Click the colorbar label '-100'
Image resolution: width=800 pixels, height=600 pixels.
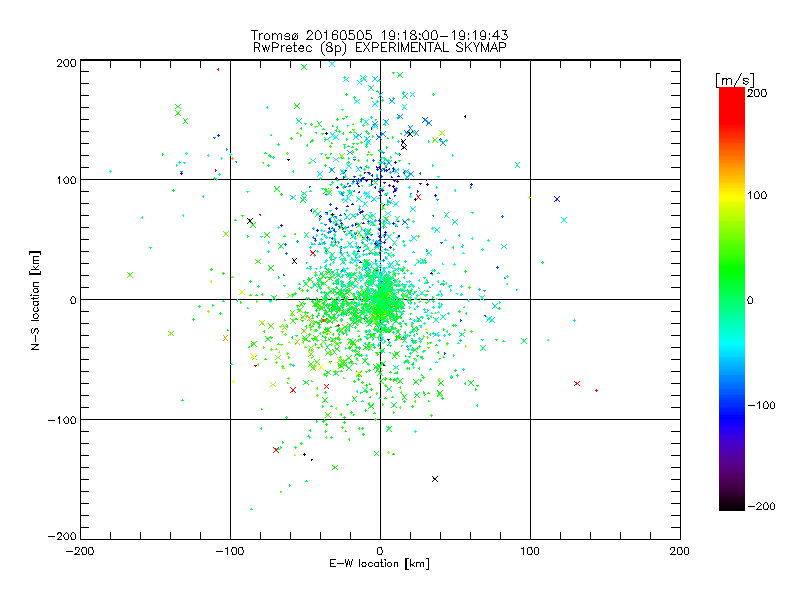pos(761,405)
